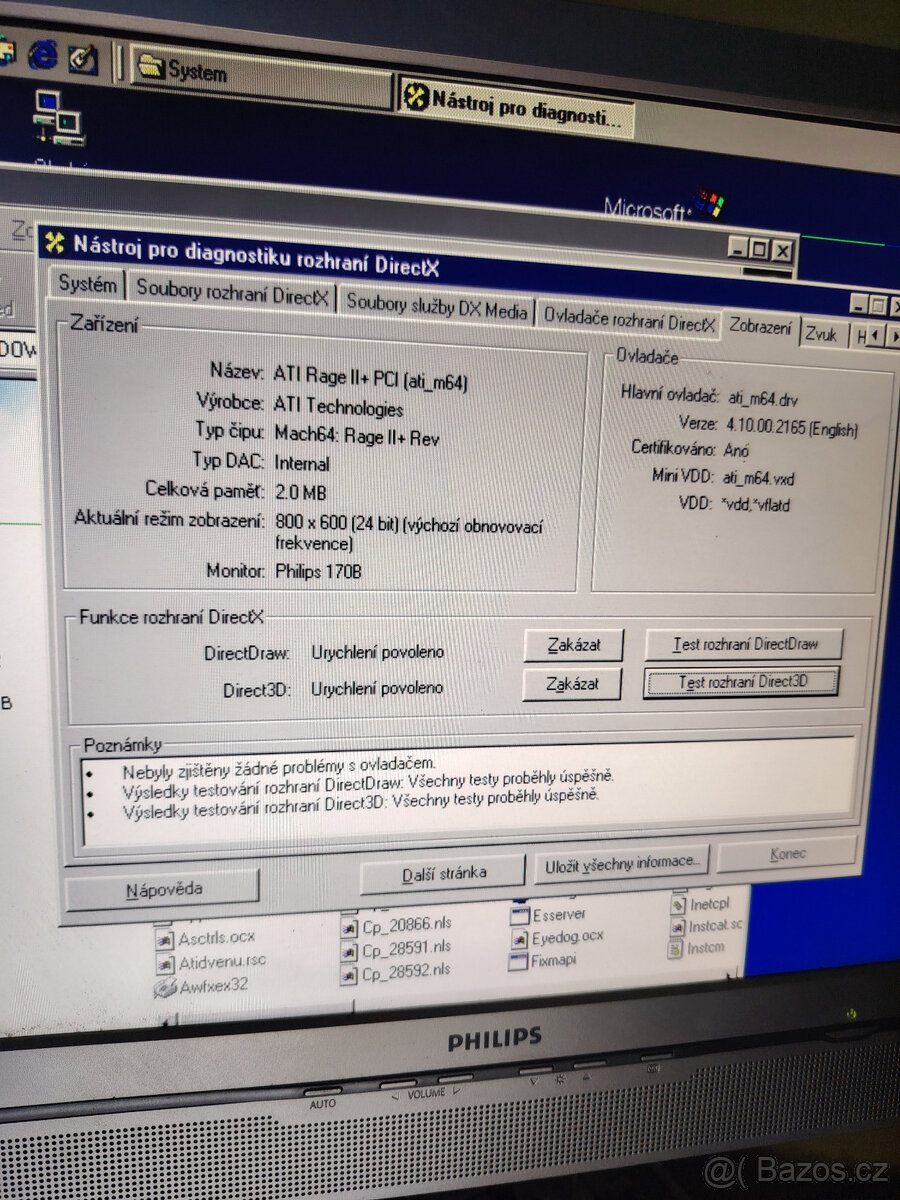Disable DirectDraw acceleration with Zakázat
The width and height of the screenshot is (900, 1200).
[x=572, y=645]
